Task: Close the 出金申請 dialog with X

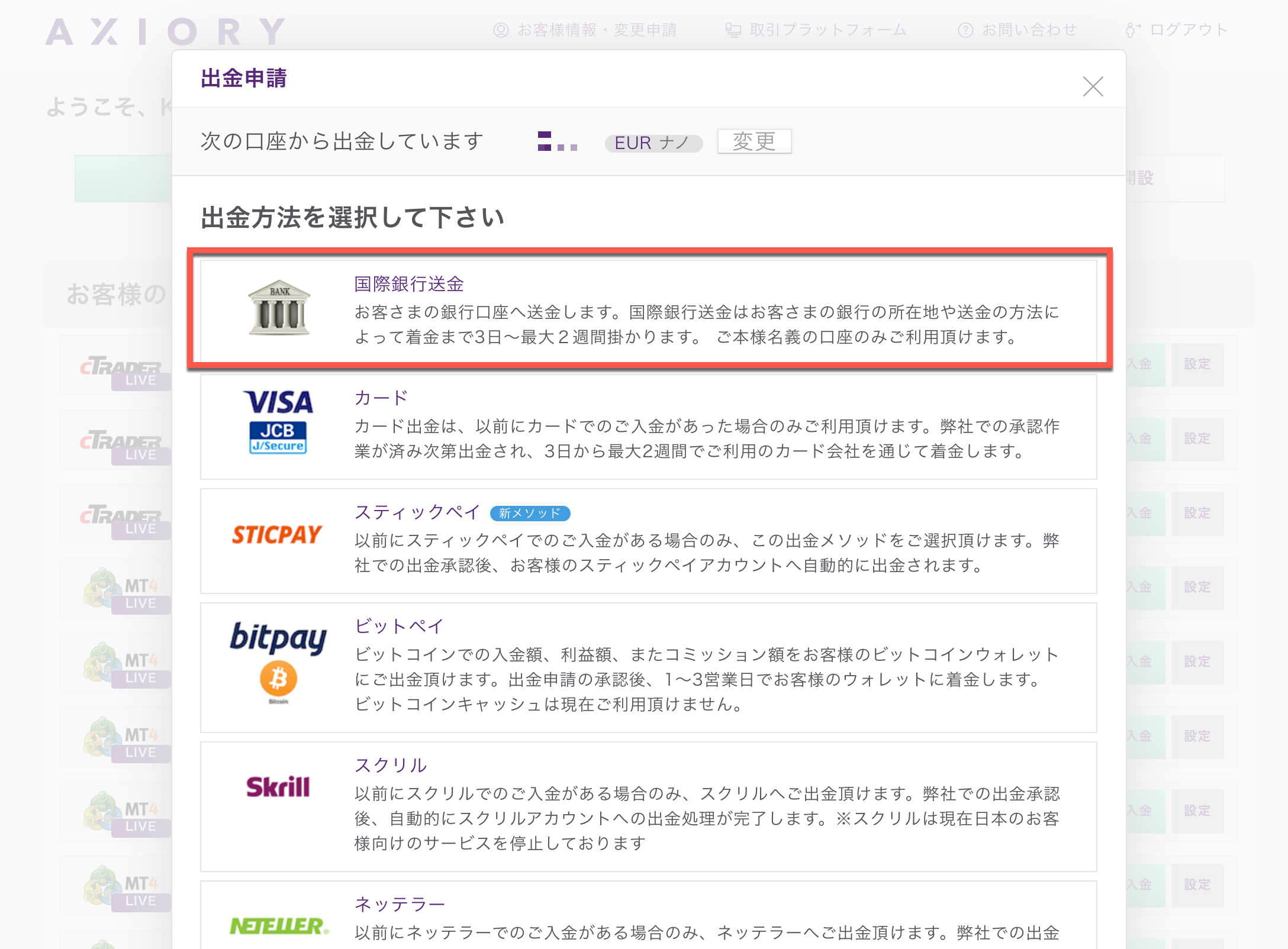Action: pos(1093,86)
